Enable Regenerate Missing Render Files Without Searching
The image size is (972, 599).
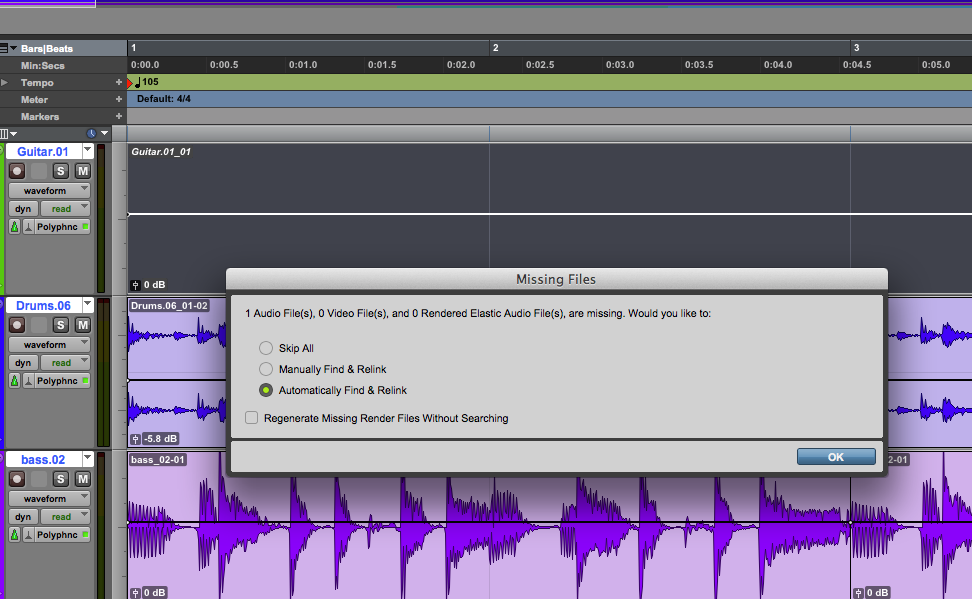[252, 418]
